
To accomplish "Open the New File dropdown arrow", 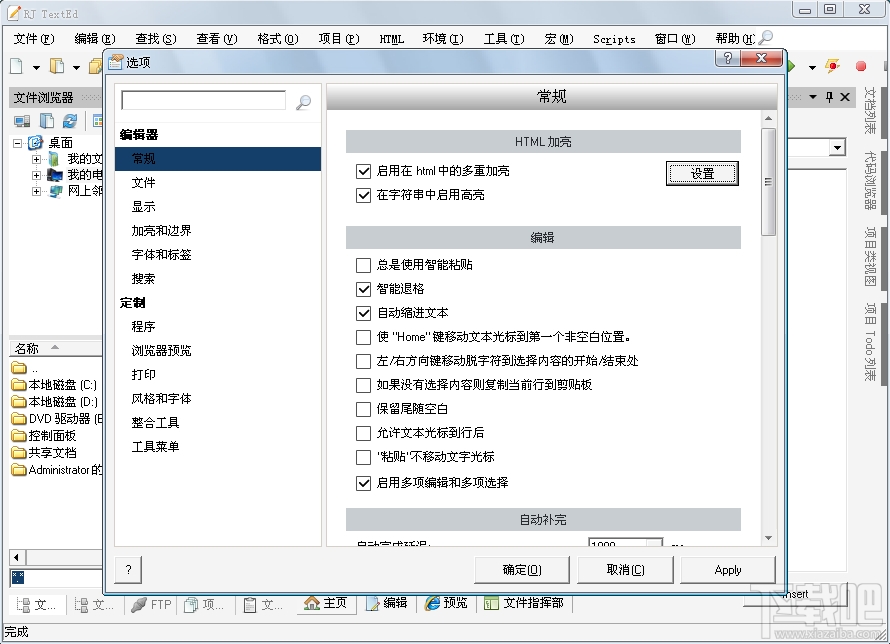I will (36, 68).
